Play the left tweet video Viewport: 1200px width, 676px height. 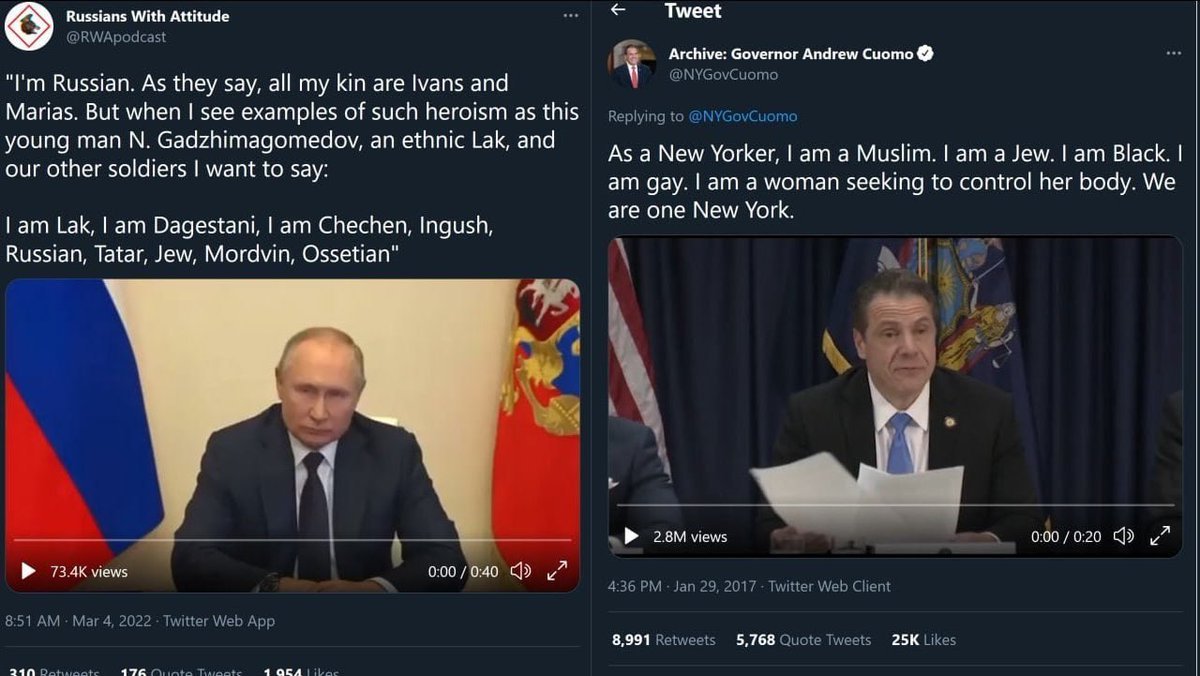[x=28, y=572]
